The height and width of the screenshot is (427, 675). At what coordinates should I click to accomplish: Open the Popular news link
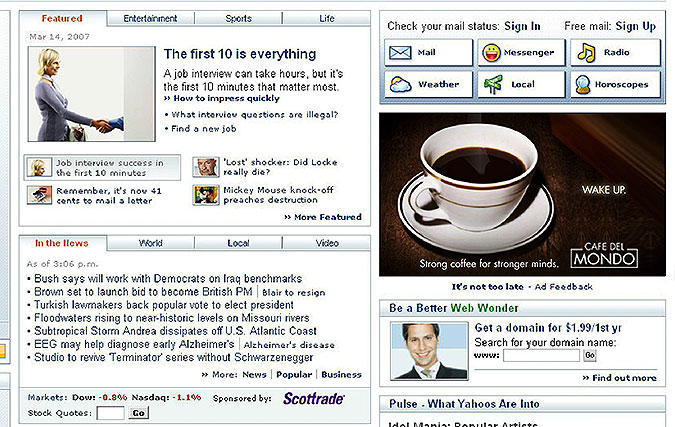[294, 374]
